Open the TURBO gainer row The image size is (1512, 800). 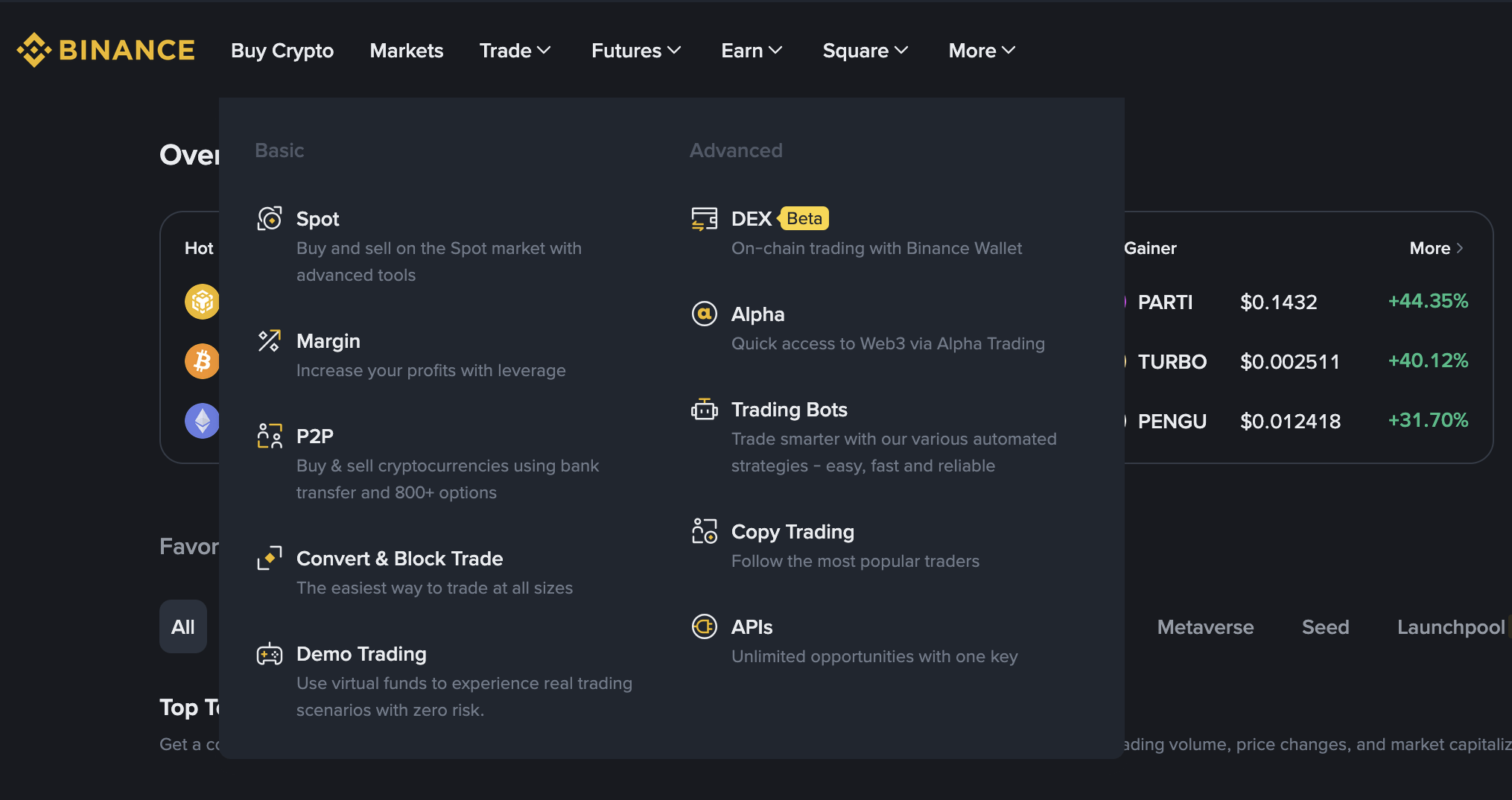[x=1296, y=361]
